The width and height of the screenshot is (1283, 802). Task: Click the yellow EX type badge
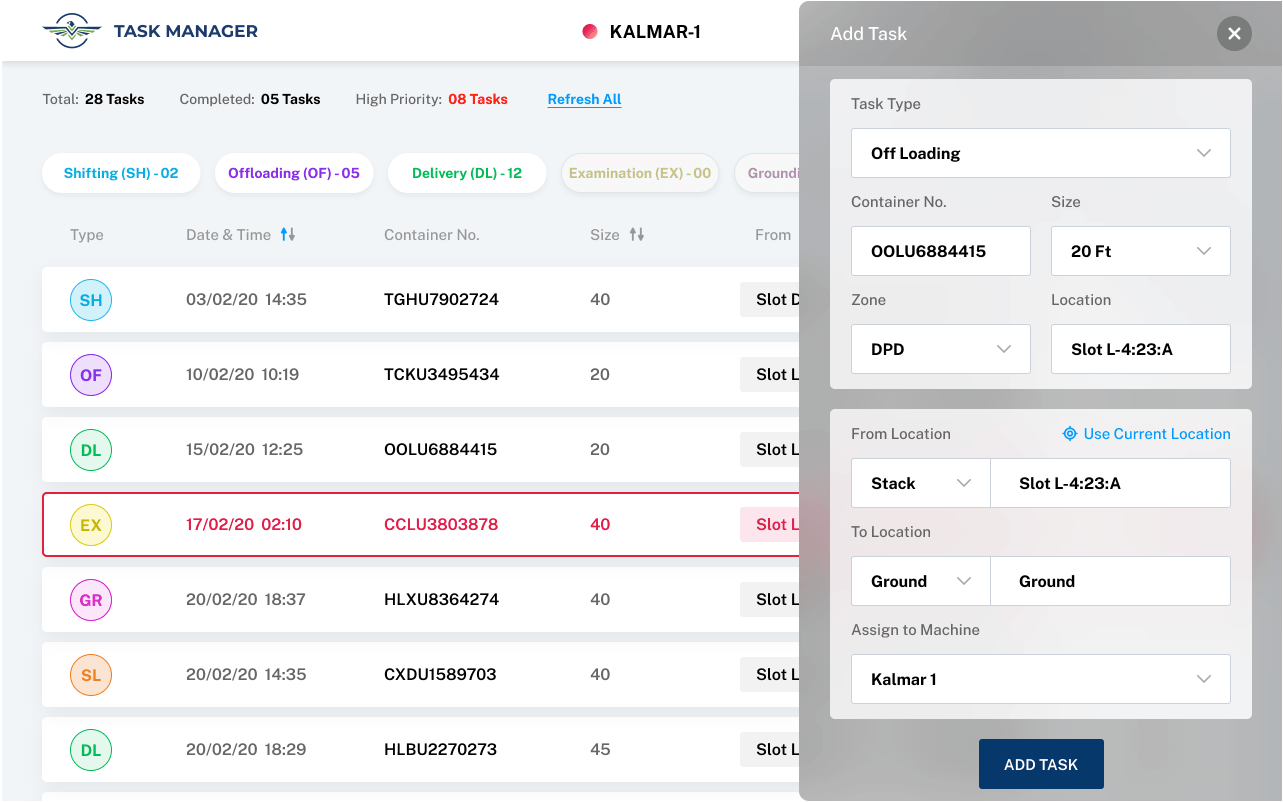tap(91, 525)
